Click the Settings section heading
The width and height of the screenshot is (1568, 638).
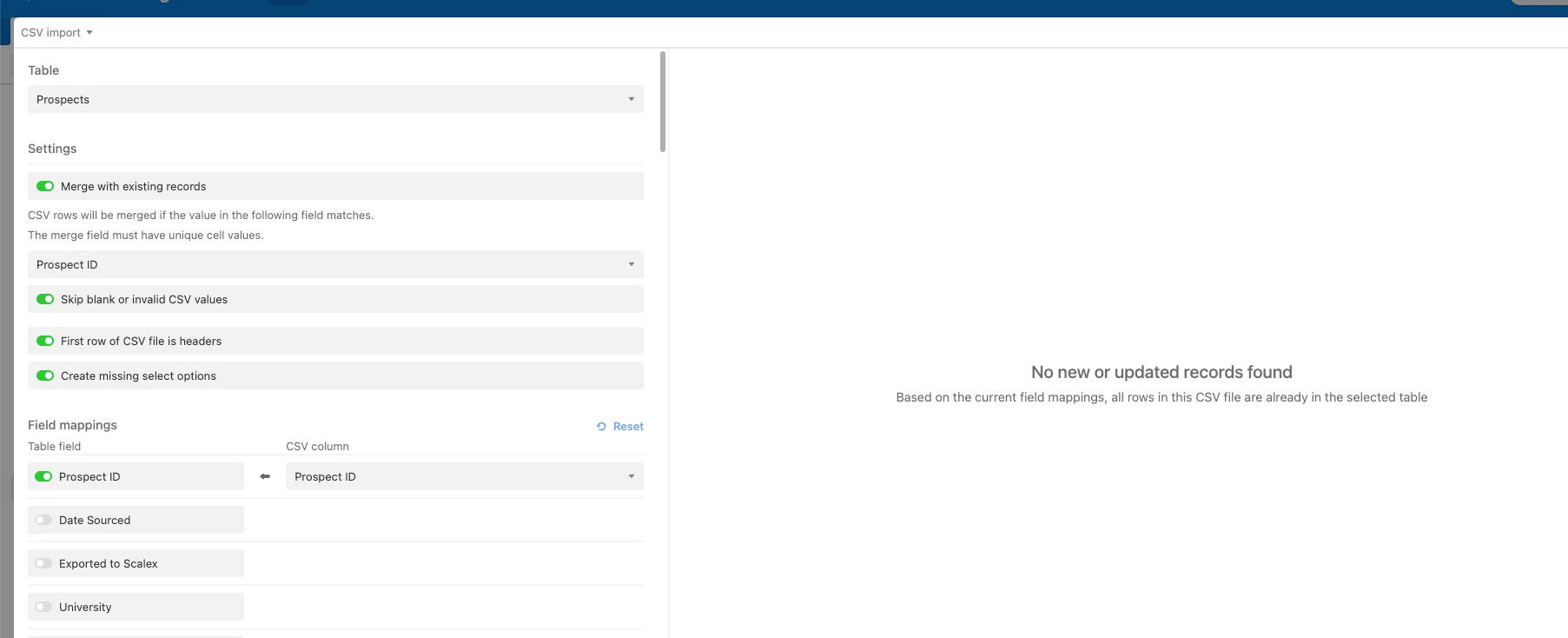(x=52, y=149)
